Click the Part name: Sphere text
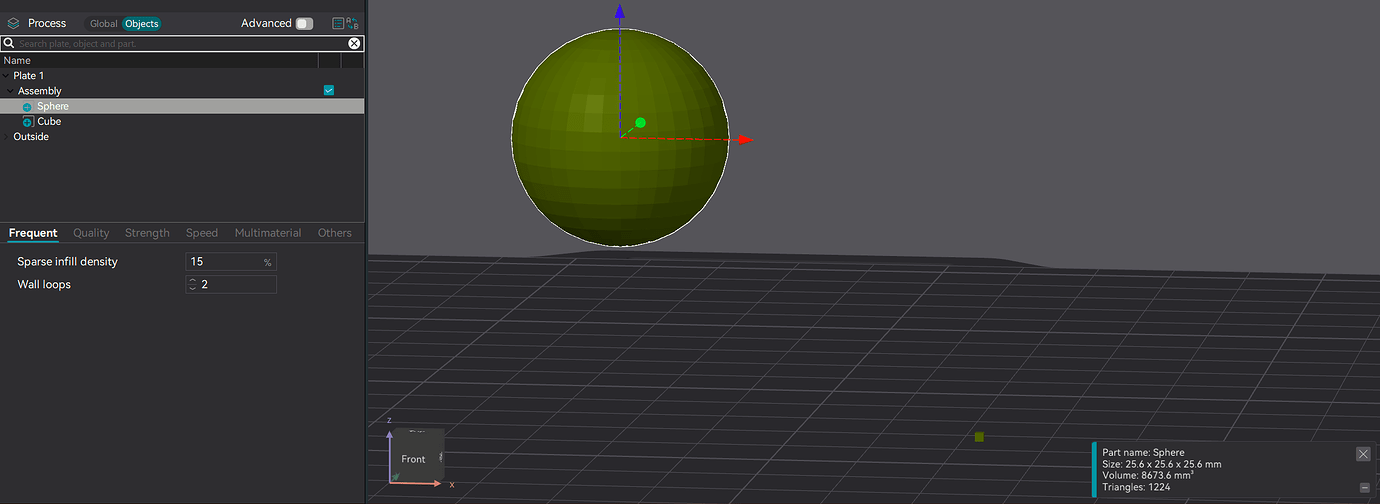The height and width of the screenshot is (504, 1380). pos(1143,453)
